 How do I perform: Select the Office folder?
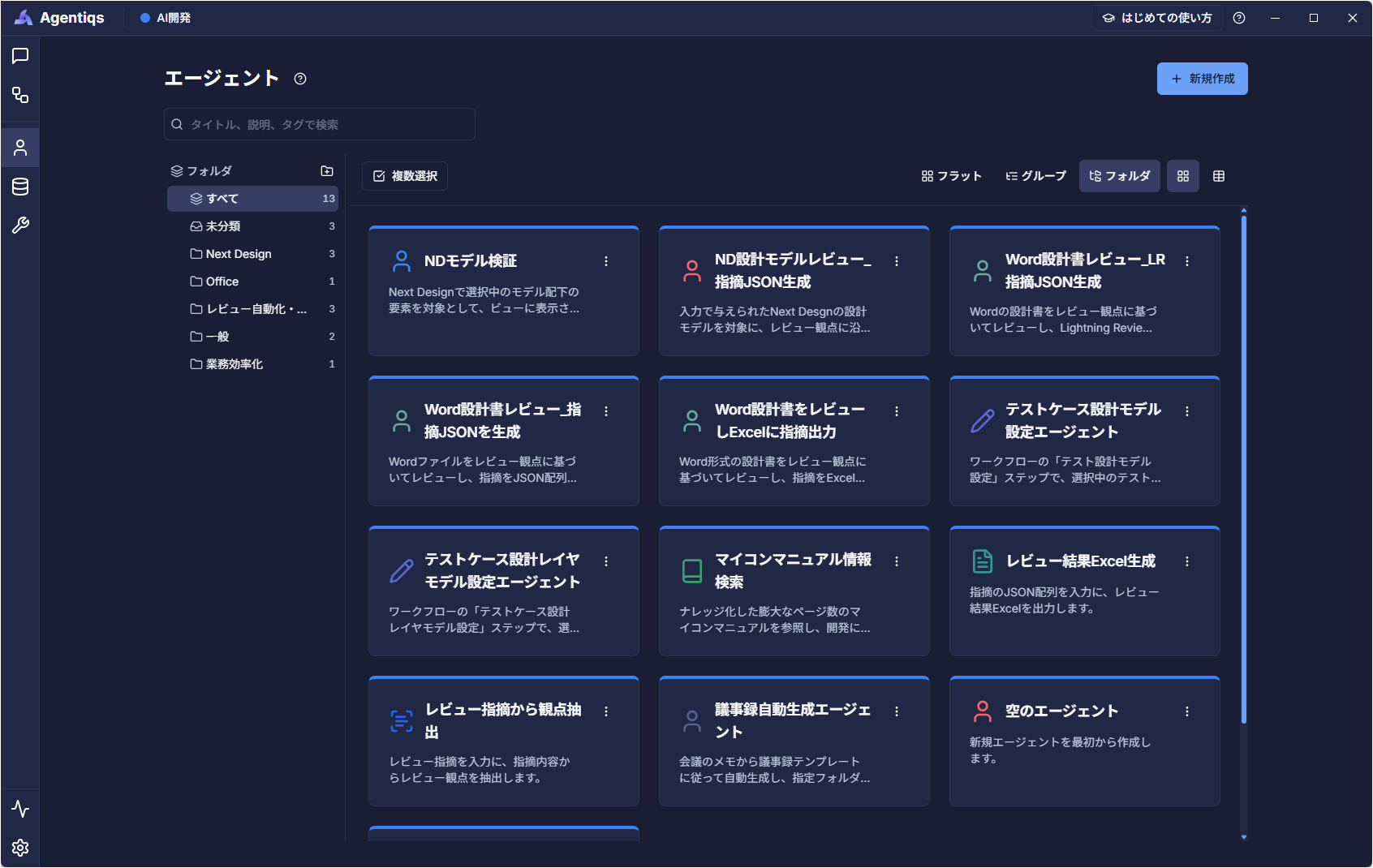252,281
